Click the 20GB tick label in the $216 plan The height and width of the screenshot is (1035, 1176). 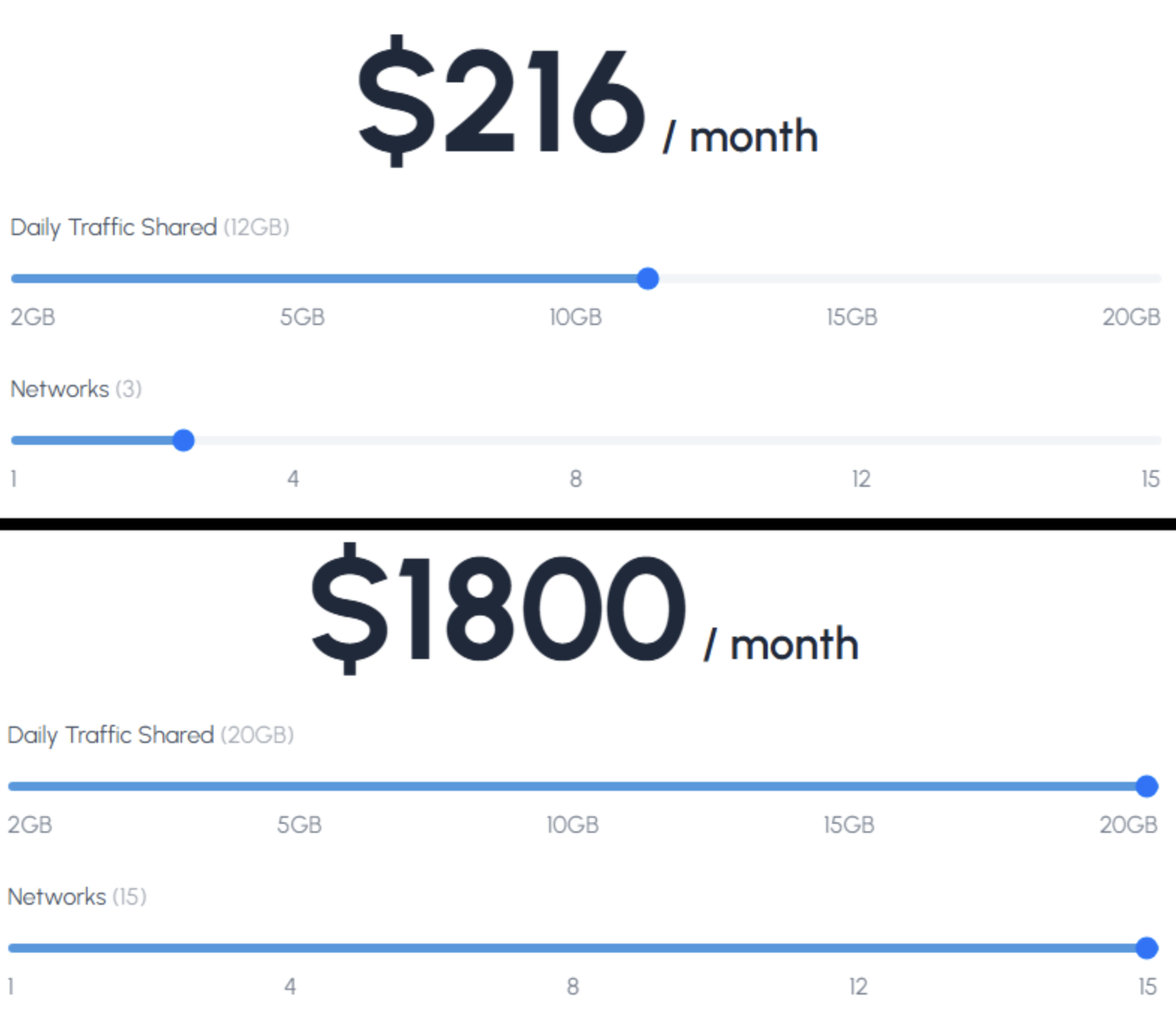(1131, 318)
